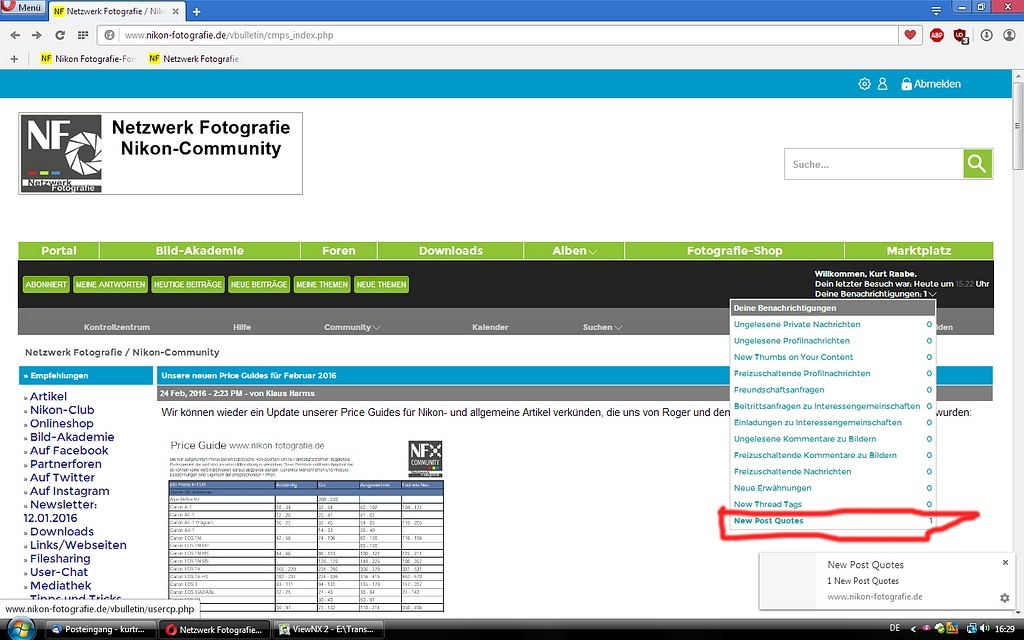This screenshot has height=640, width=1024.
Task: Click the Abmelden logout link
Action: click(931, 84)
